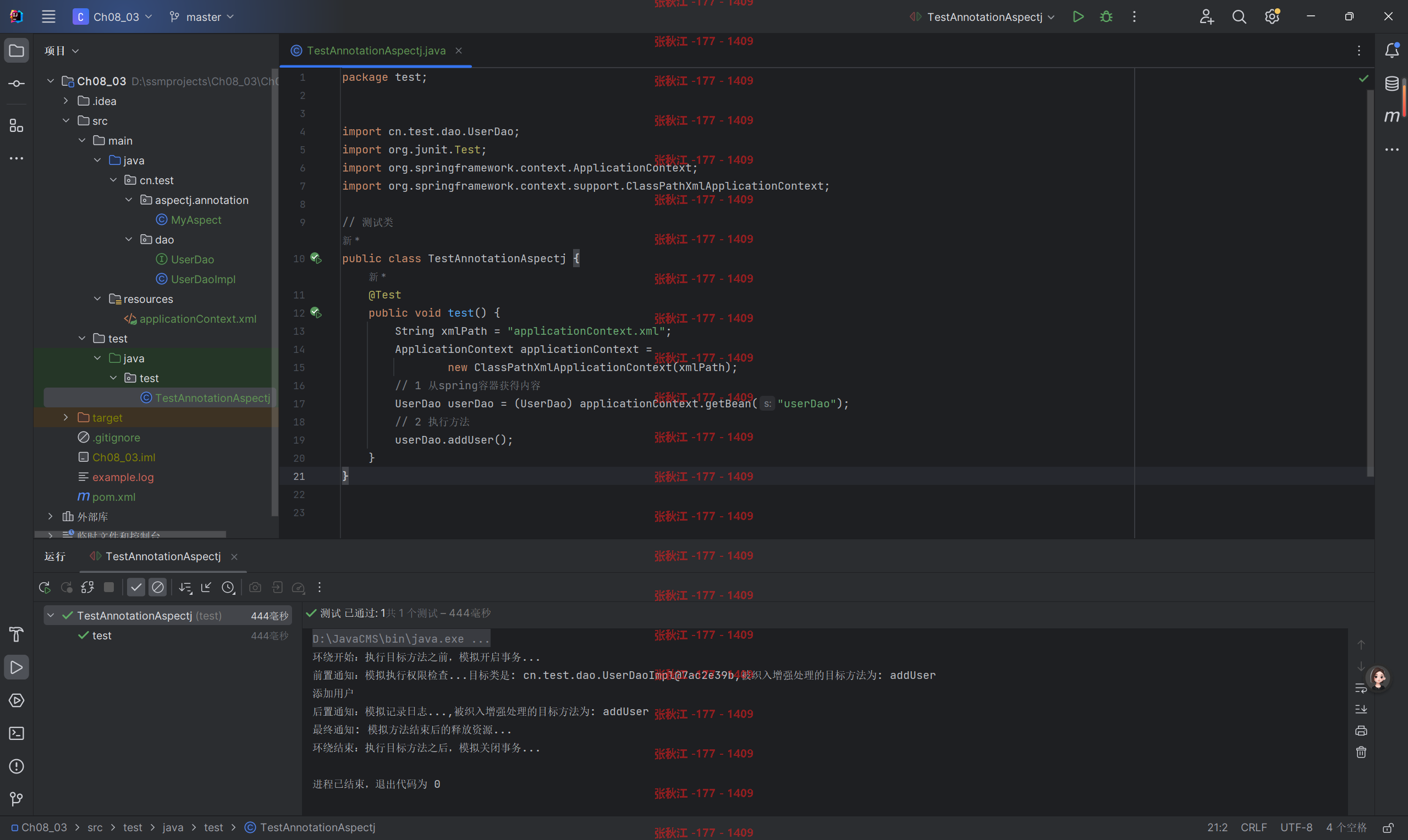Print console output

click(x=1361, y=731)
